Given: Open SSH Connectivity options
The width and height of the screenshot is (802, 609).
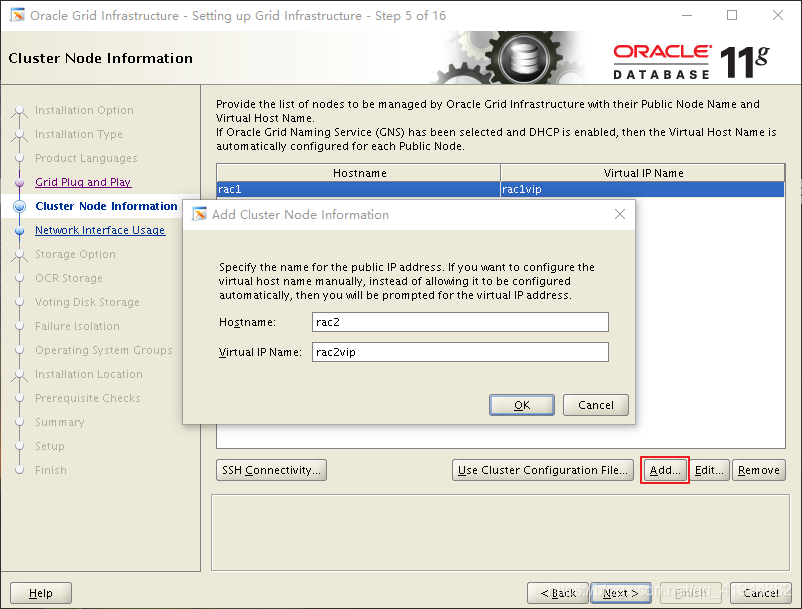Looking at the screenshot, I should (271, 470).
